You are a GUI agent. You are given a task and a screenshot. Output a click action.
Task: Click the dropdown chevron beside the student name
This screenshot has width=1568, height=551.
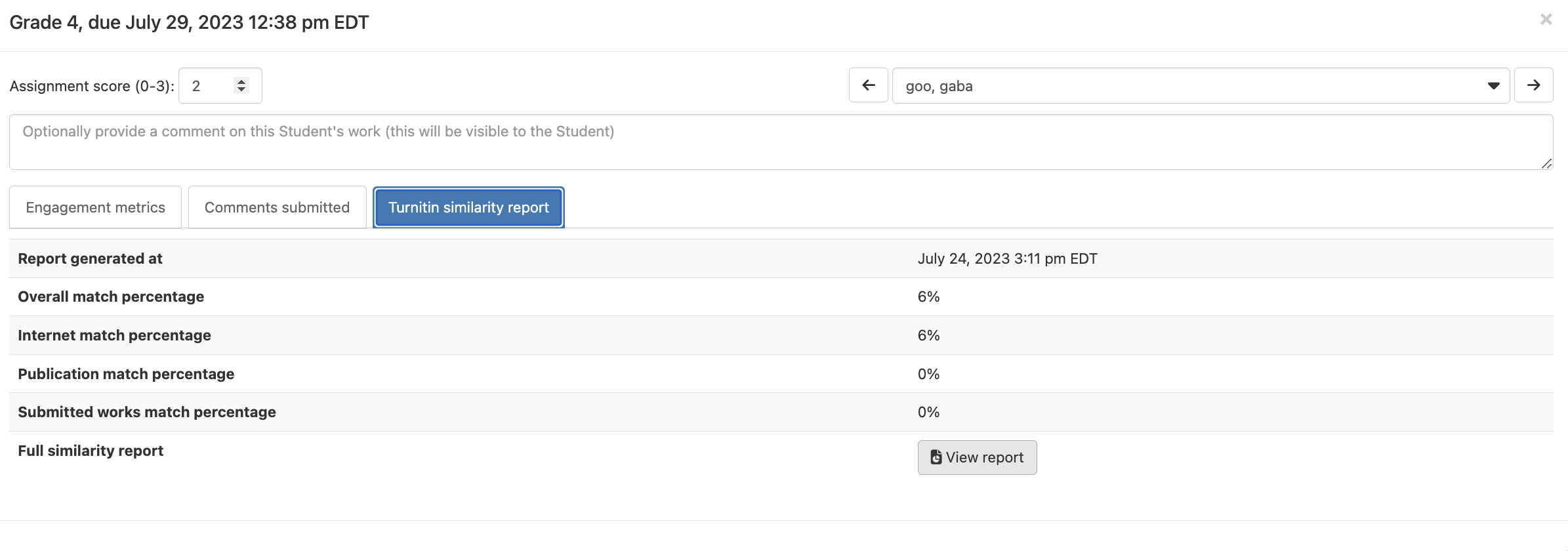1493,85
